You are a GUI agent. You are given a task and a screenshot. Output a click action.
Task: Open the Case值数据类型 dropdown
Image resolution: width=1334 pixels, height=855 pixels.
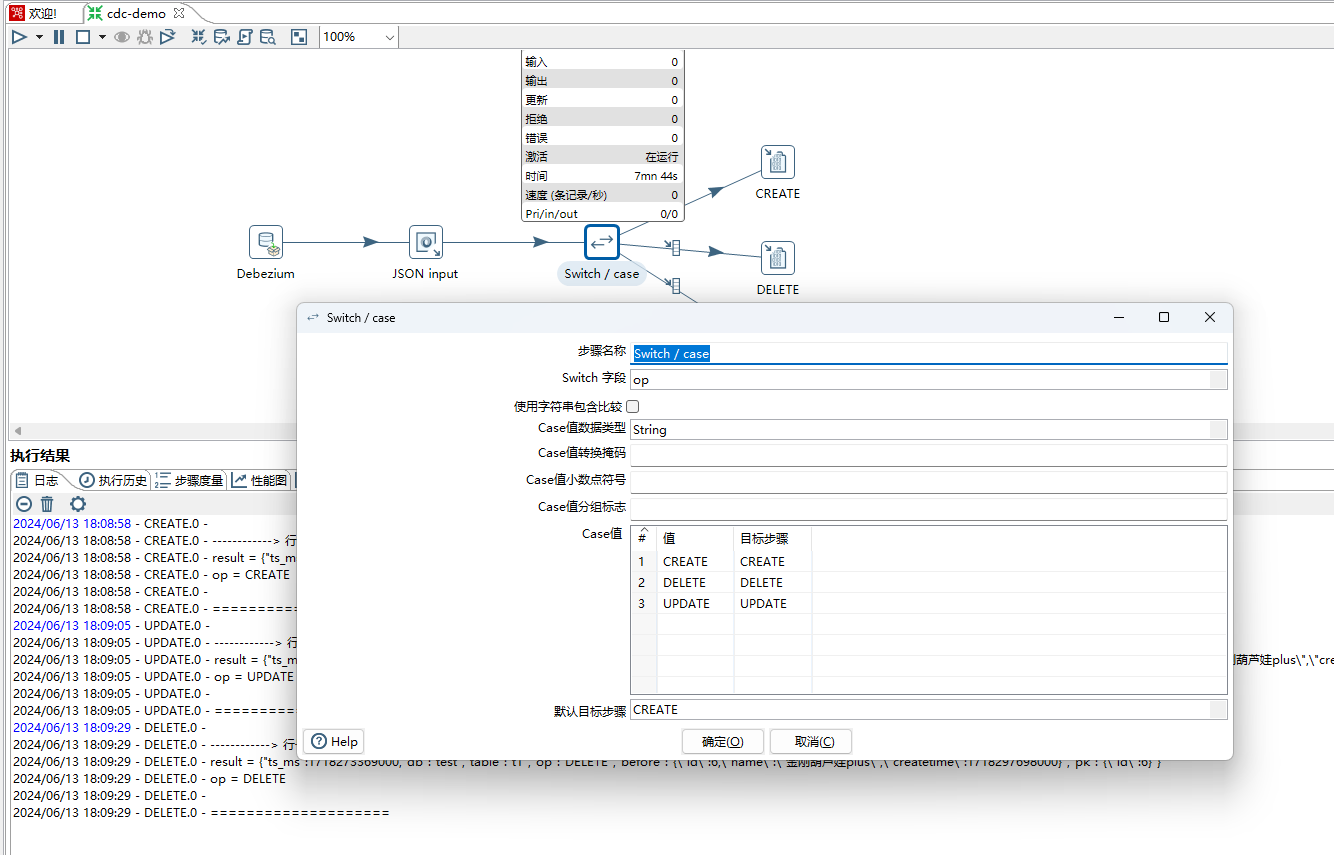pyautogui.click(x=1217, y=430)
